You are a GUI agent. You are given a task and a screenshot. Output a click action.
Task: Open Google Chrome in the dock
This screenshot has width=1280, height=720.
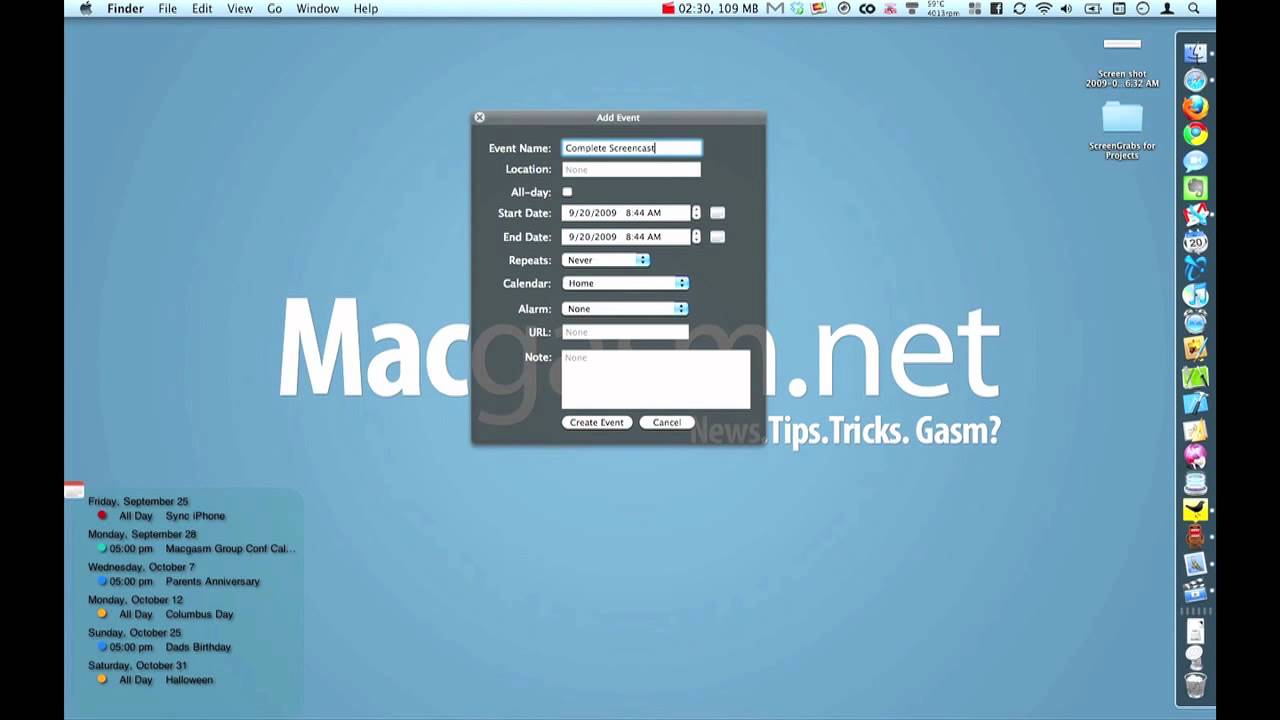point(1195,134)
